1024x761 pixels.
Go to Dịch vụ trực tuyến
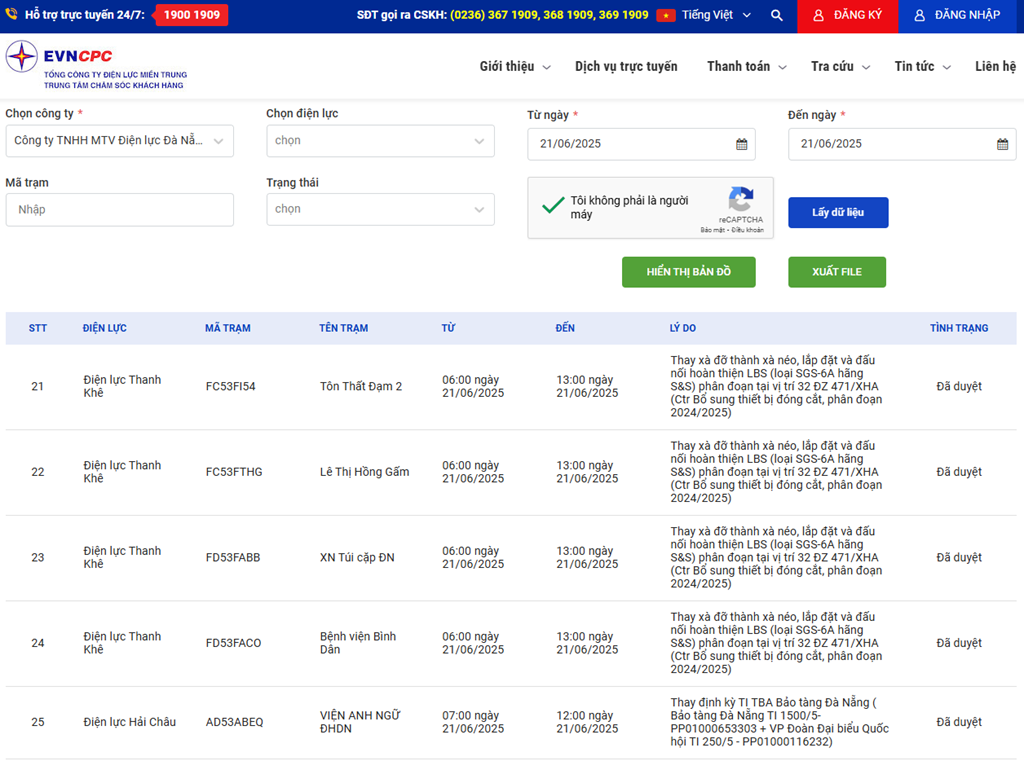tap(626, 67)
